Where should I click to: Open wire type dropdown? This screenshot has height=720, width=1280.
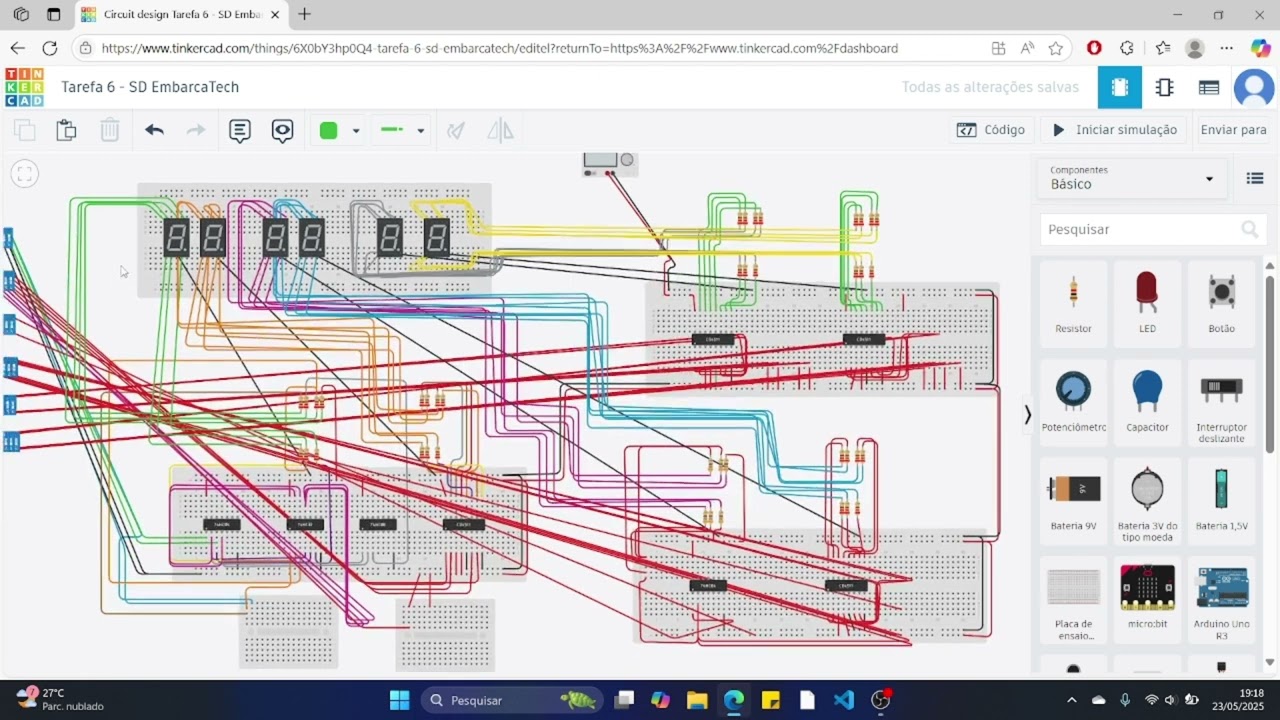click(402, 130)
